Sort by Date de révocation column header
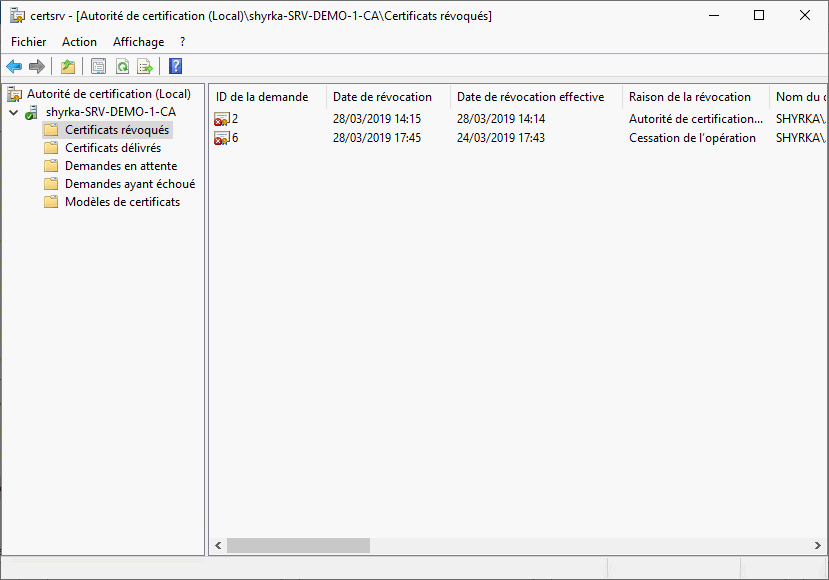Image resolution: width=829 pixels, height=580 pixels. click(382, 97)
